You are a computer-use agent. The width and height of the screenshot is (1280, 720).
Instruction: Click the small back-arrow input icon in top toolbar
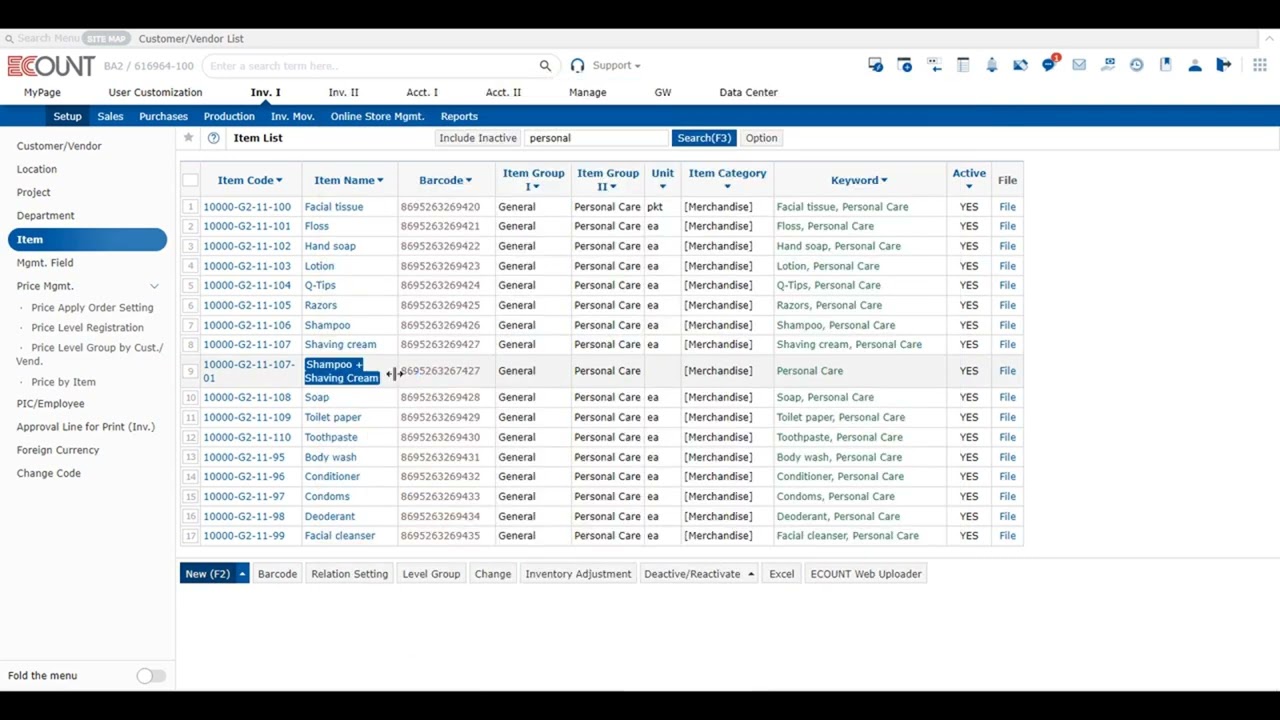click(x=934, y=65)
